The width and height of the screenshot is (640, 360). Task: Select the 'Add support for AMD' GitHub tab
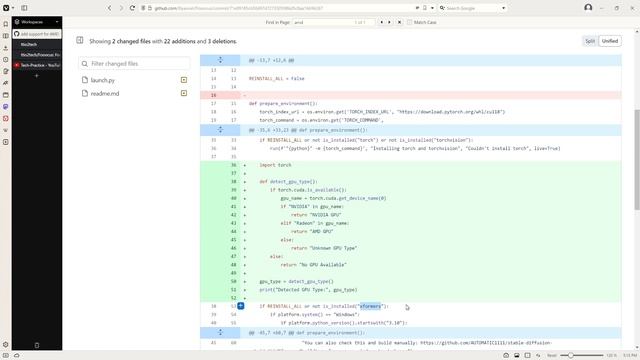37,34
